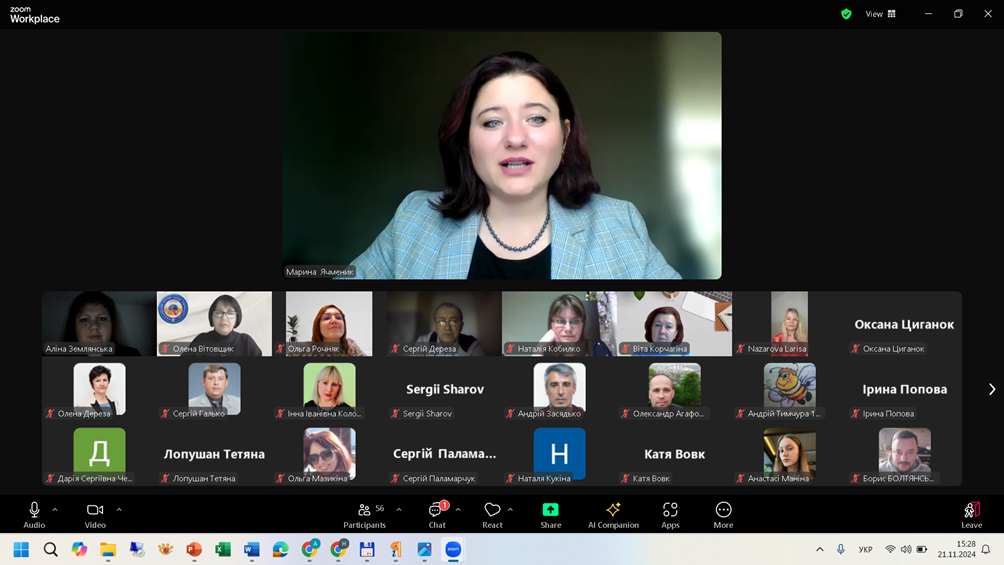This screenshot has width=1004, height=565.
Task: Select Ірина Попова tile
Action: 904,389
